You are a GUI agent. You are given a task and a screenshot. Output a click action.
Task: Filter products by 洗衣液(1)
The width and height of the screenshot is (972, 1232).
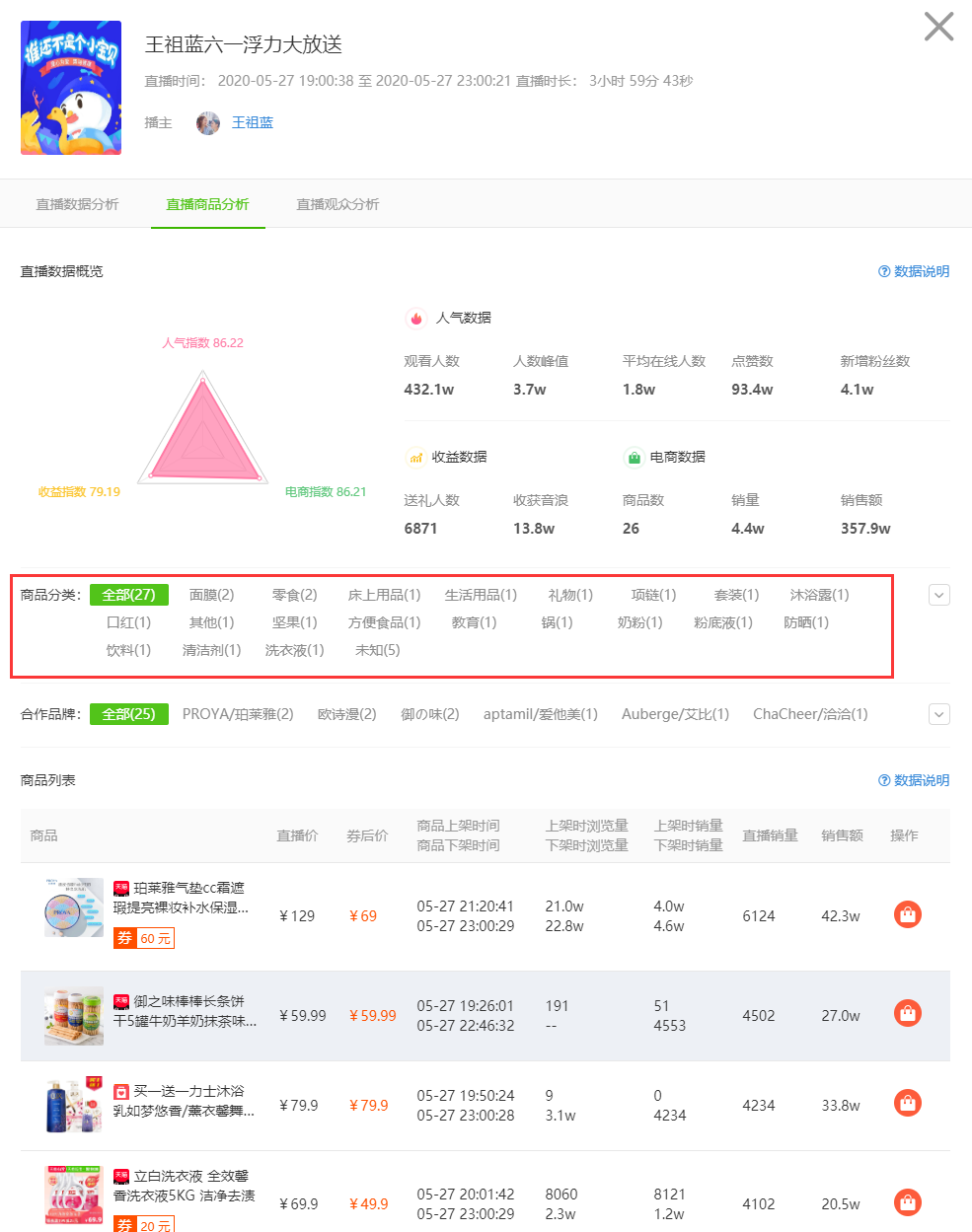(x=295, y=650)
